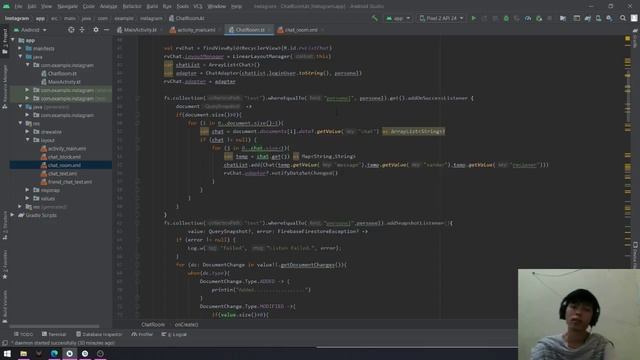Image resolution: width=640 pixels, height=360 pixels.
Task: Click the ChatRoom breadcrumb below the editor
Action: (x=153, y=324)
